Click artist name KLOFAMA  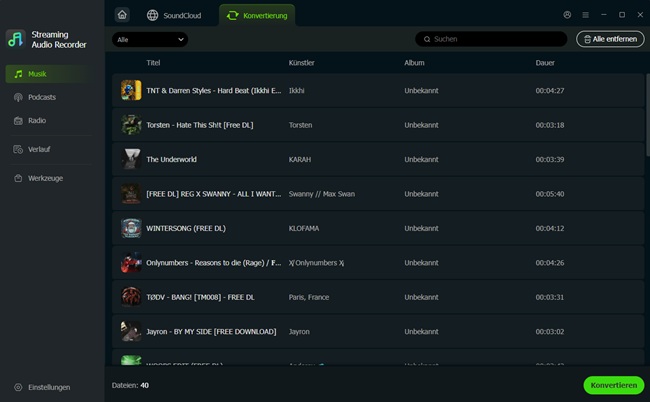304,228
